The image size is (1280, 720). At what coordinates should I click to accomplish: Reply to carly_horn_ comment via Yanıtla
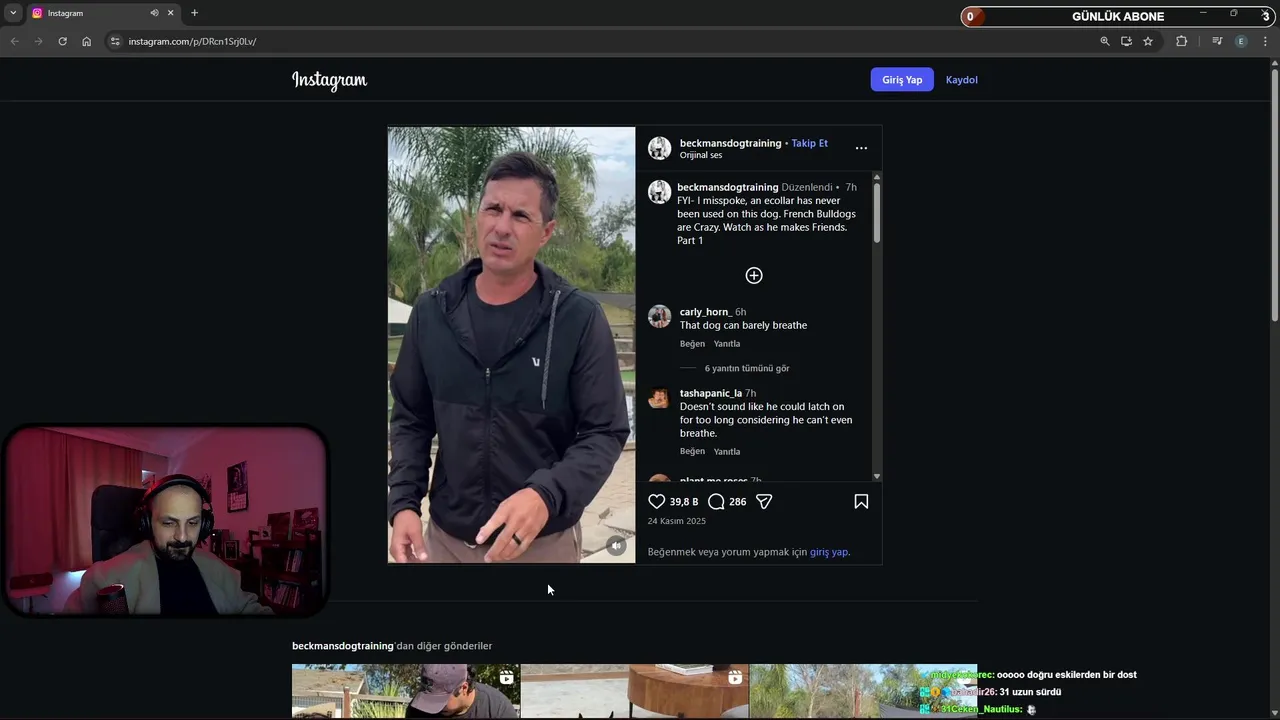click(727, 344)
